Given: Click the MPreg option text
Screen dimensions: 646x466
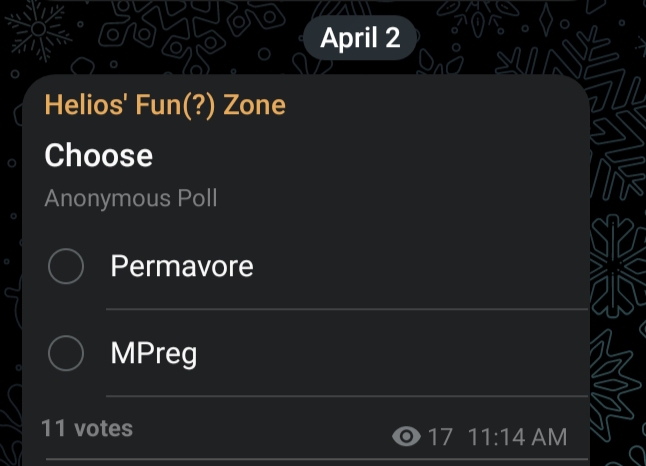Looking at the screenshot, I should (154, 353).
